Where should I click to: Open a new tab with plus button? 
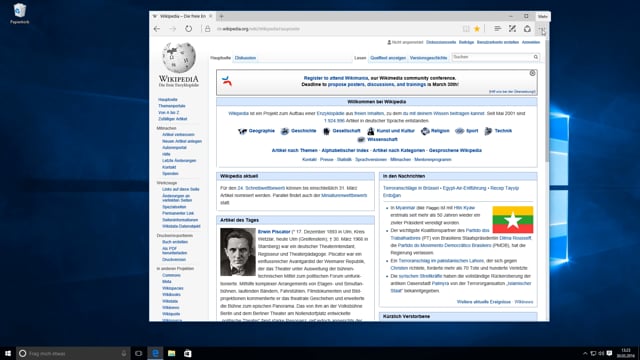[x=221, y=16]
